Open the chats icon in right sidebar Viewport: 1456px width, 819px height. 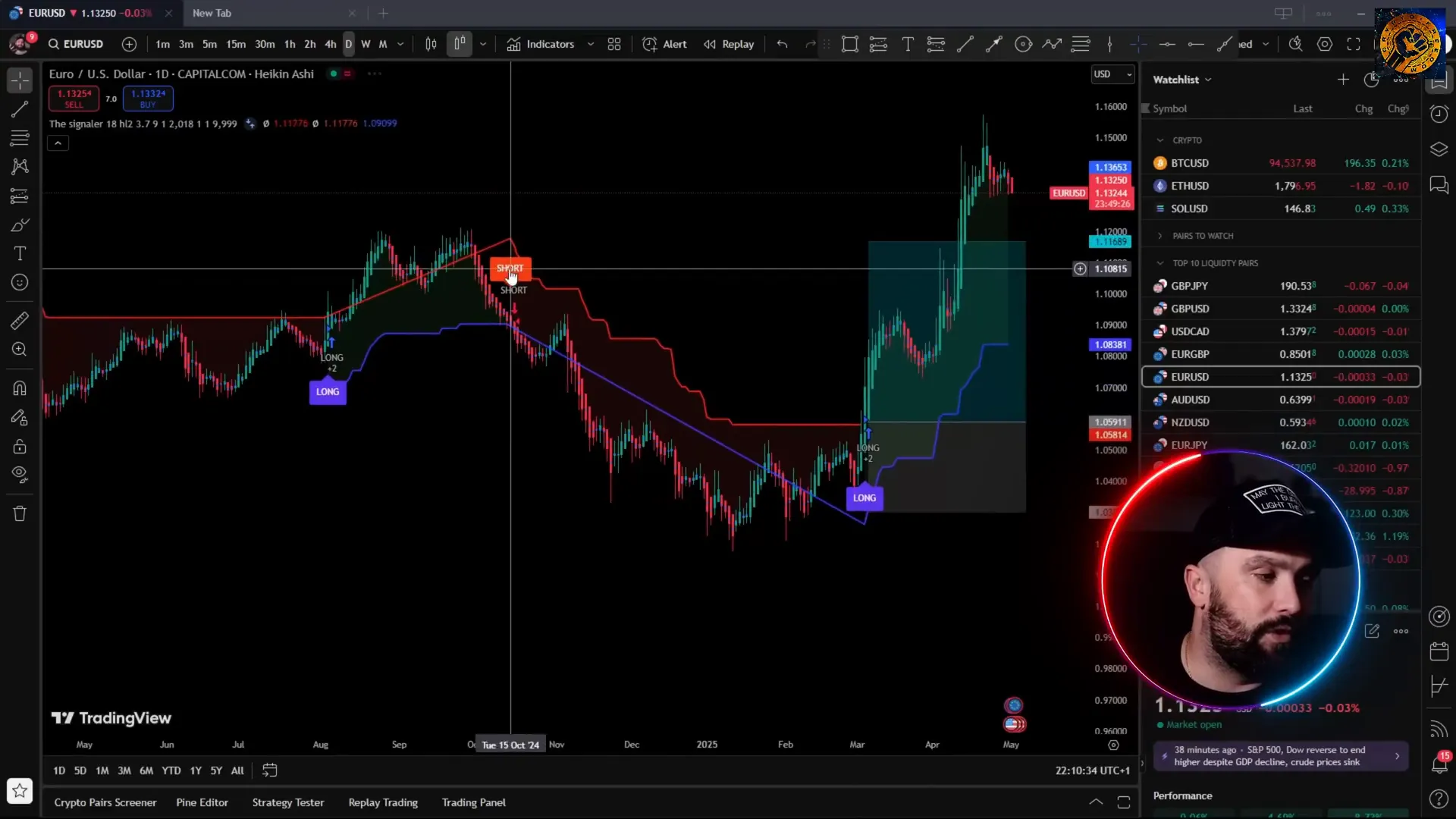[x=1439, y=184]
